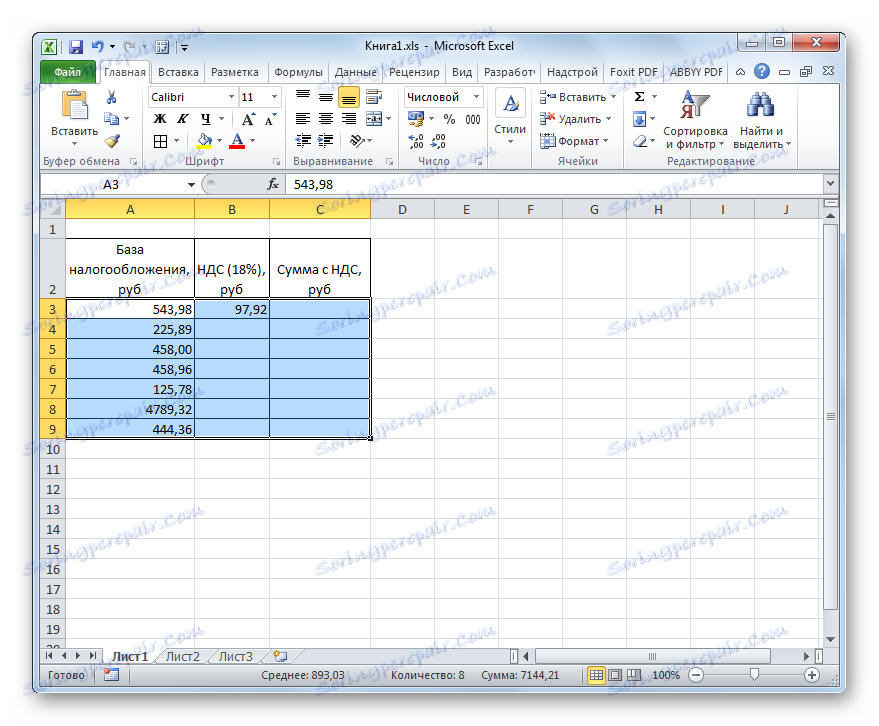The width and height of the screenshot is (879, 726).
Task: Open the Стили styles dropdown
Action: click(x=510, y=118)
